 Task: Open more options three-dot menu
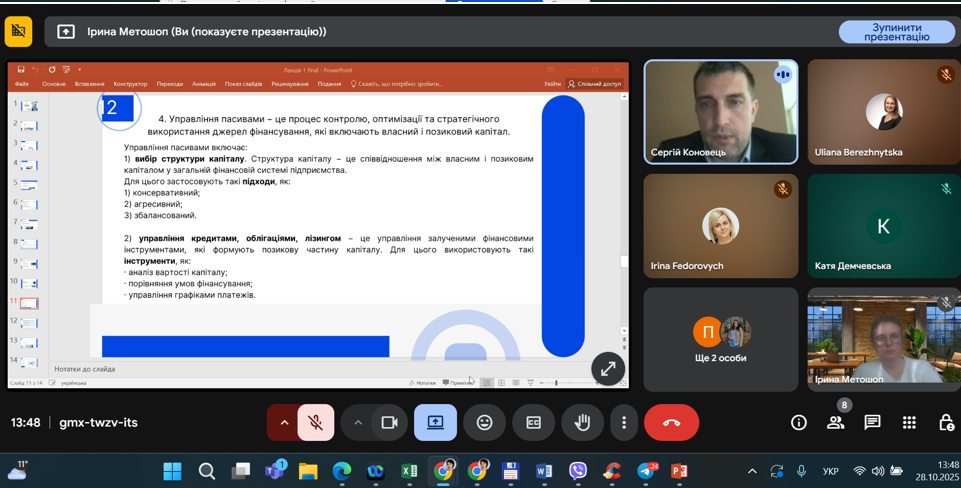[624, 422]
